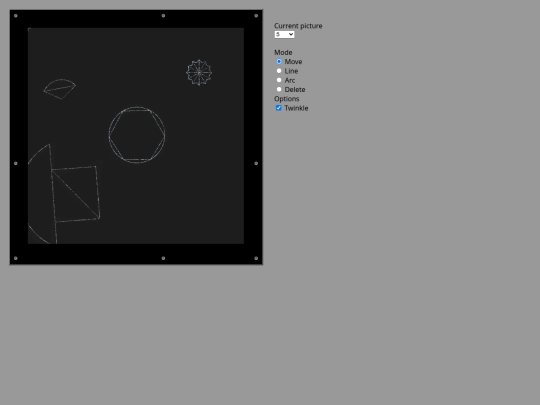
Task: Click the square with diagonal line
Action: pos(76,194)
